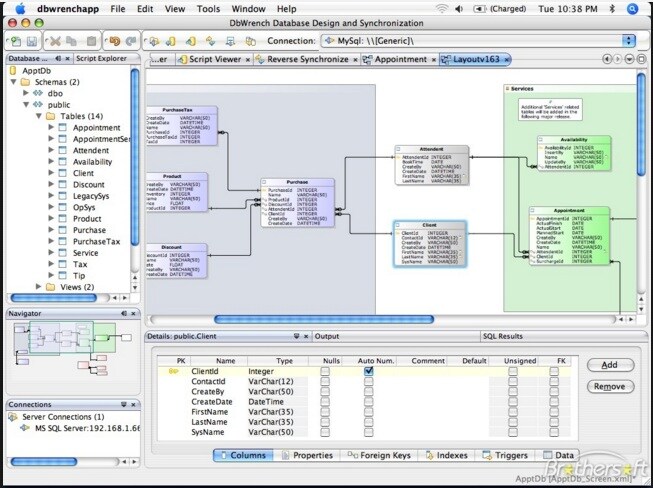653x488 pixels.
Task: Check Nulls for ClientId row
Action: click(x=325, y=371)
